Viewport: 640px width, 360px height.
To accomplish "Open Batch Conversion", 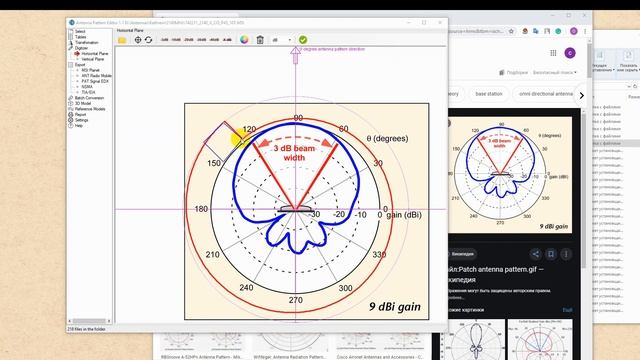I will click(x=89, y=98).
